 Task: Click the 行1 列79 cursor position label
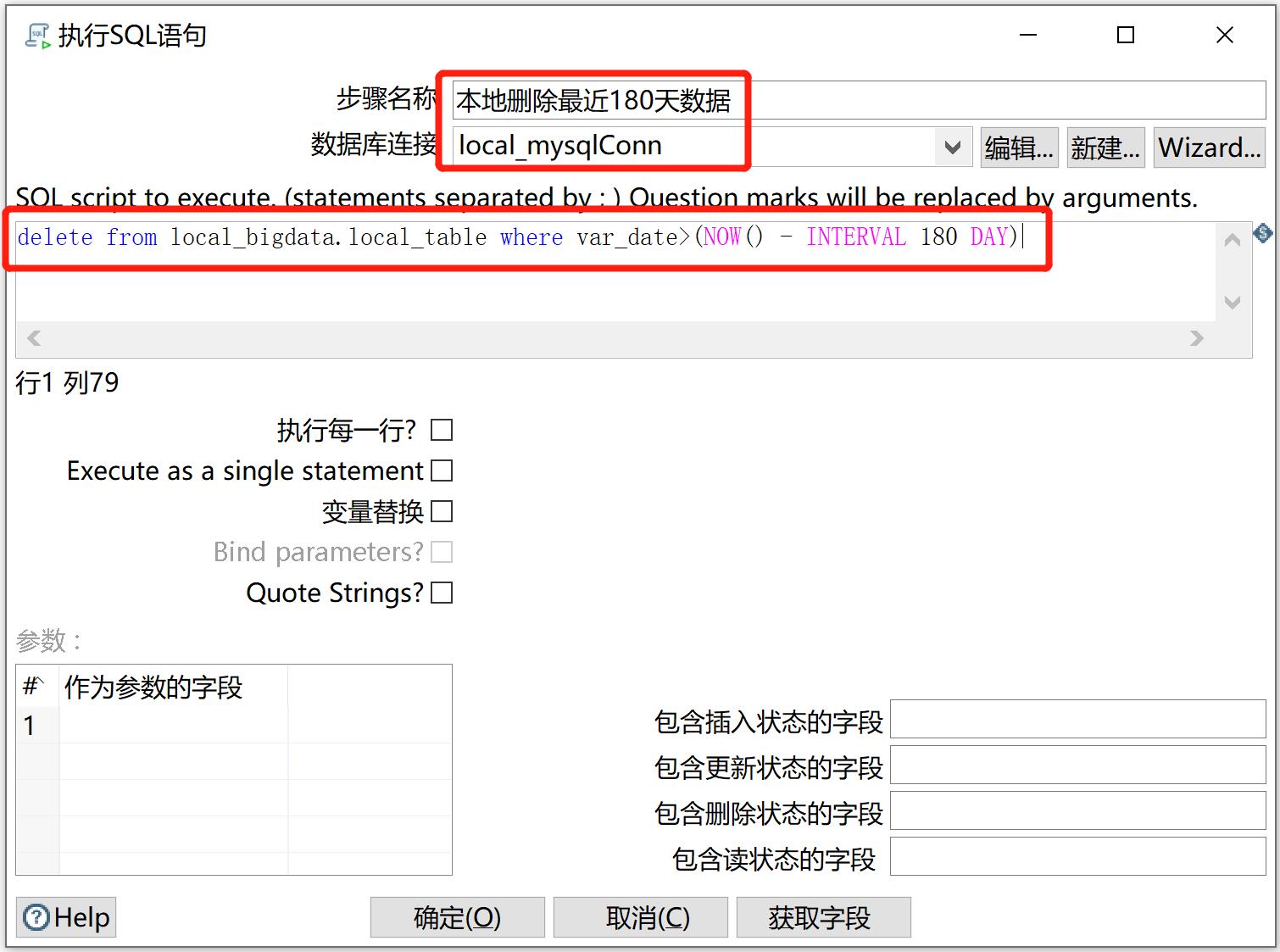68,382
